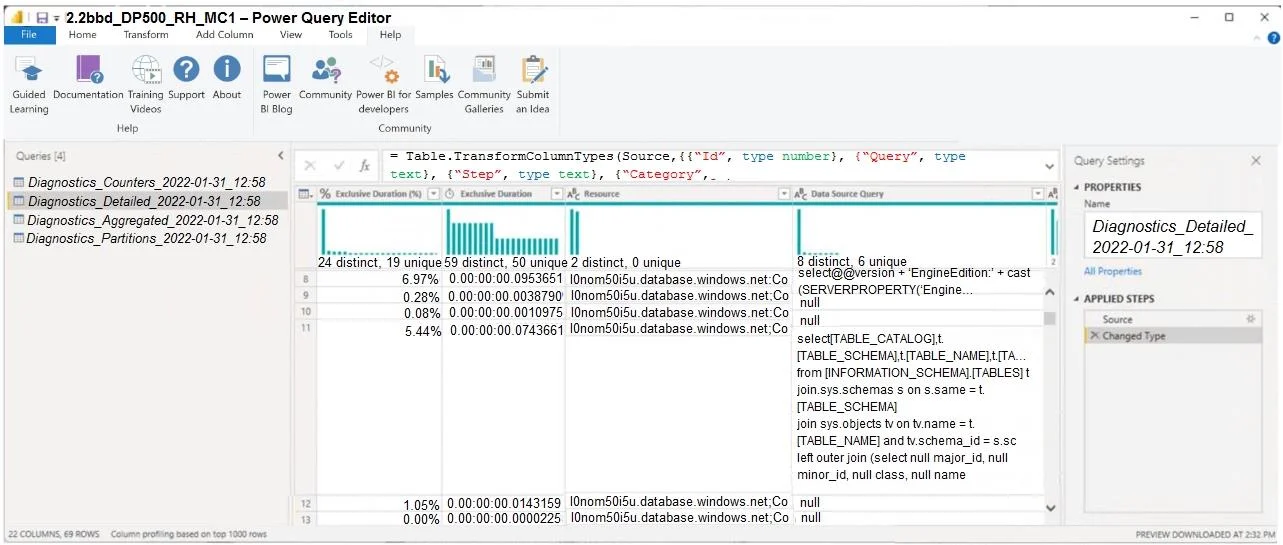Viewport: 1283px width, 545px height.
Task: Open the Power BI Blog
Action: 276,84
